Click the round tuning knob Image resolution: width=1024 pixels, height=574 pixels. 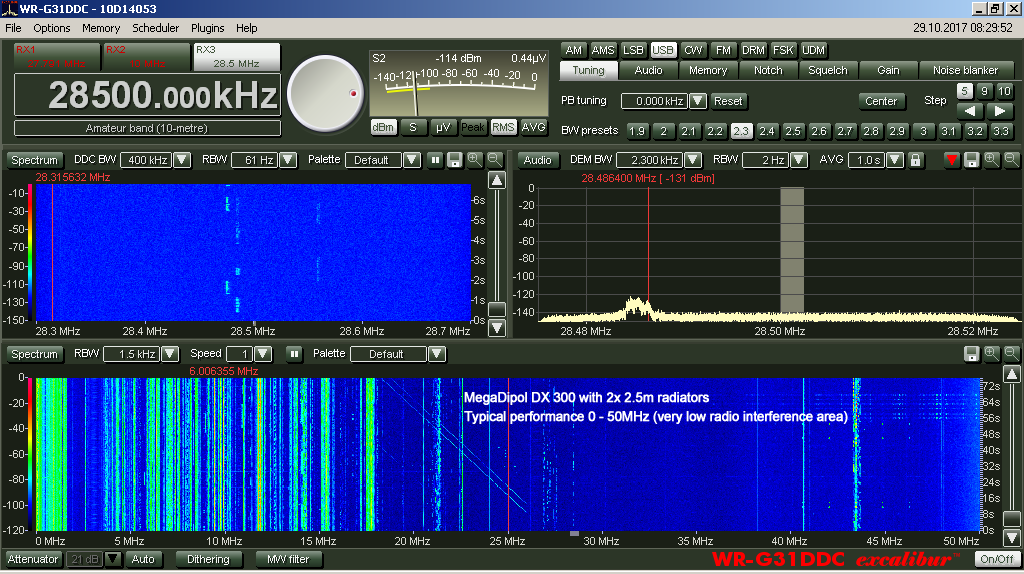click(x=325, y=93)
